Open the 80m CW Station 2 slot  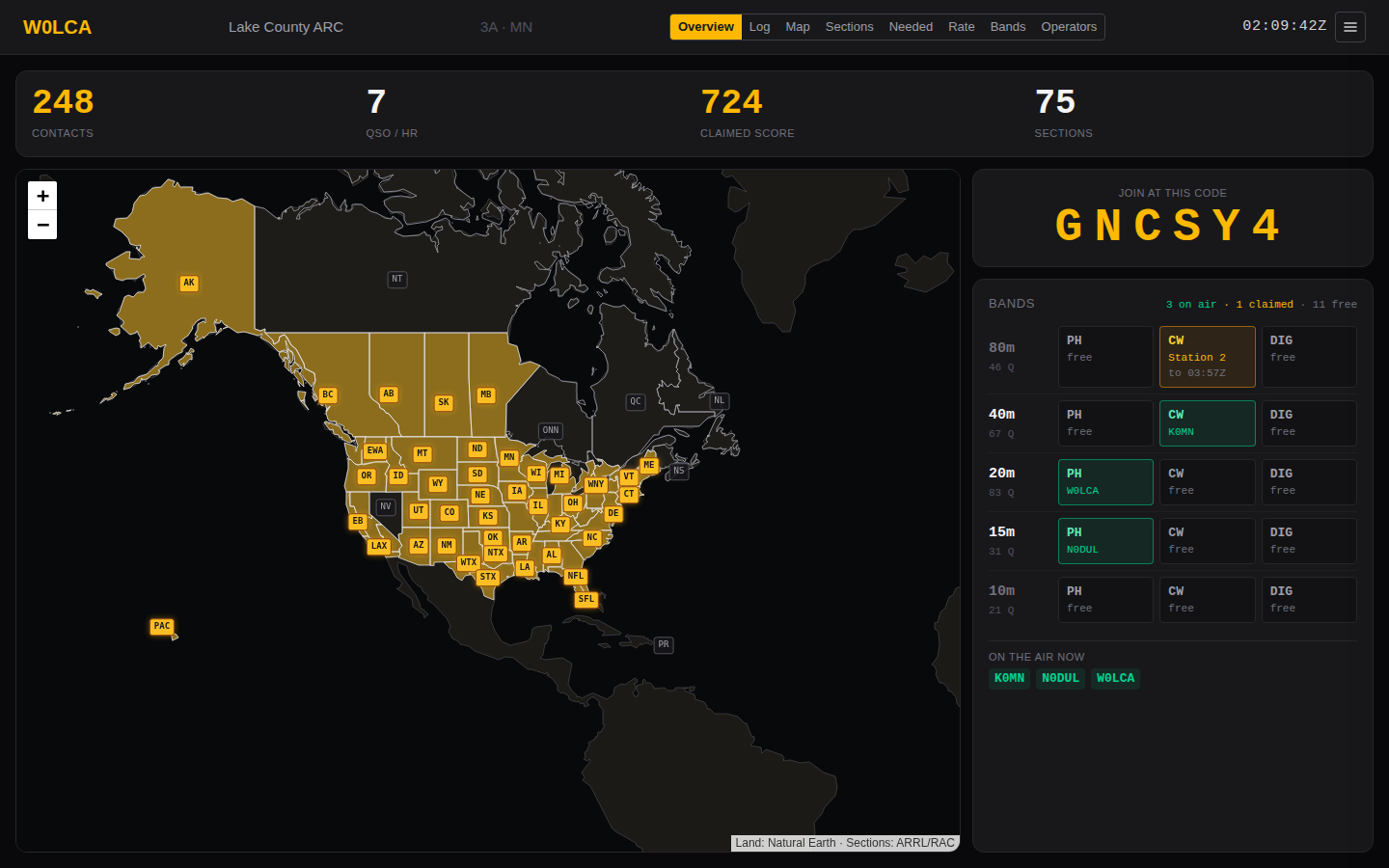pyautogui.click(x=1208, y=357)
